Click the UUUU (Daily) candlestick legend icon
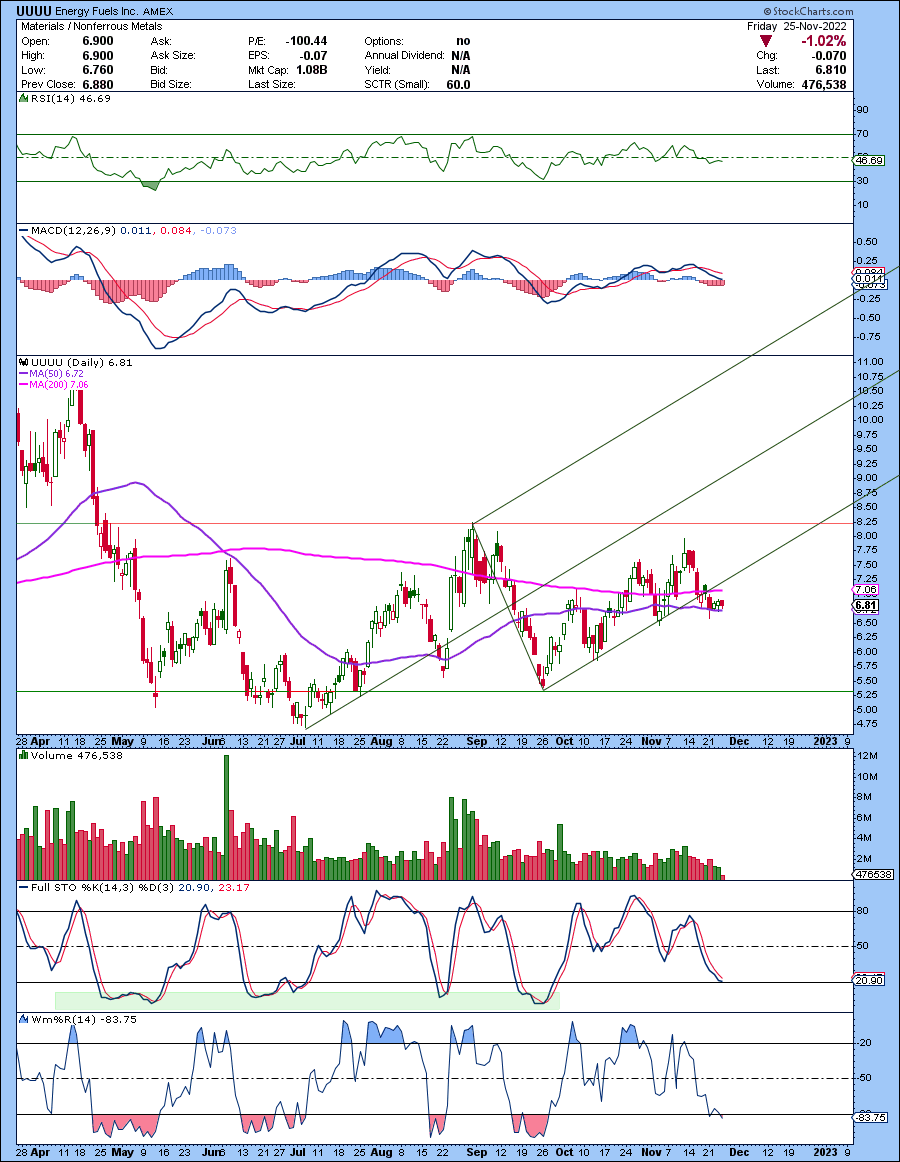This screenshot has height=1162, width=900. 24,362
